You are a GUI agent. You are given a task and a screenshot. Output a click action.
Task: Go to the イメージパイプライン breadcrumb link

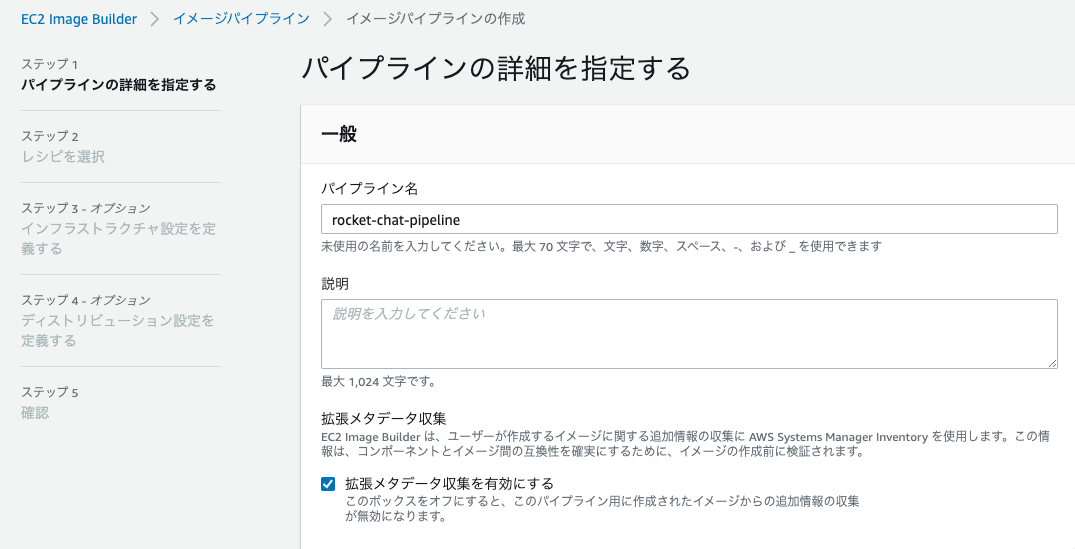[241, 19]
